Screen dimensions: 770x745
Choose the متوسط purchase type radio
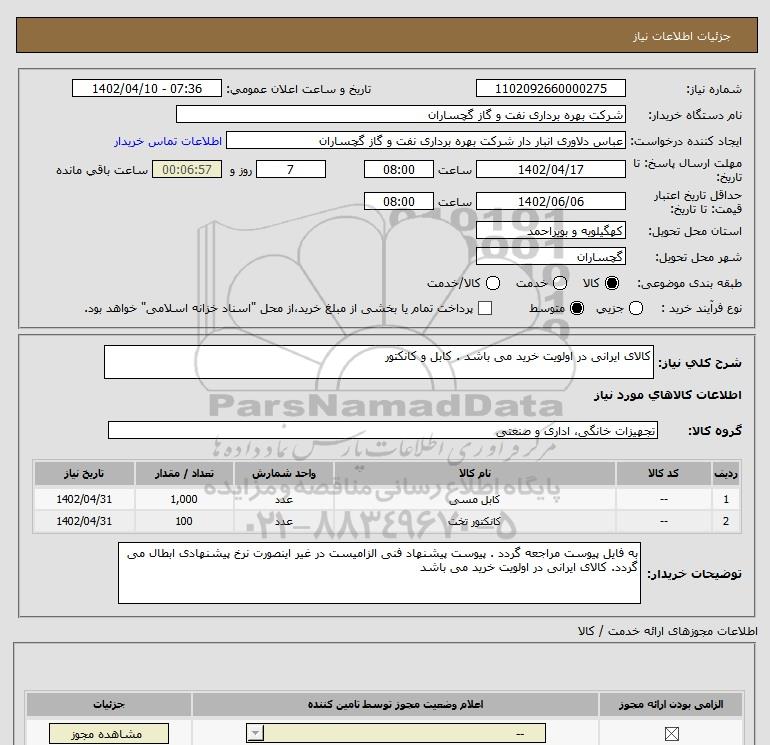[577, 308]
